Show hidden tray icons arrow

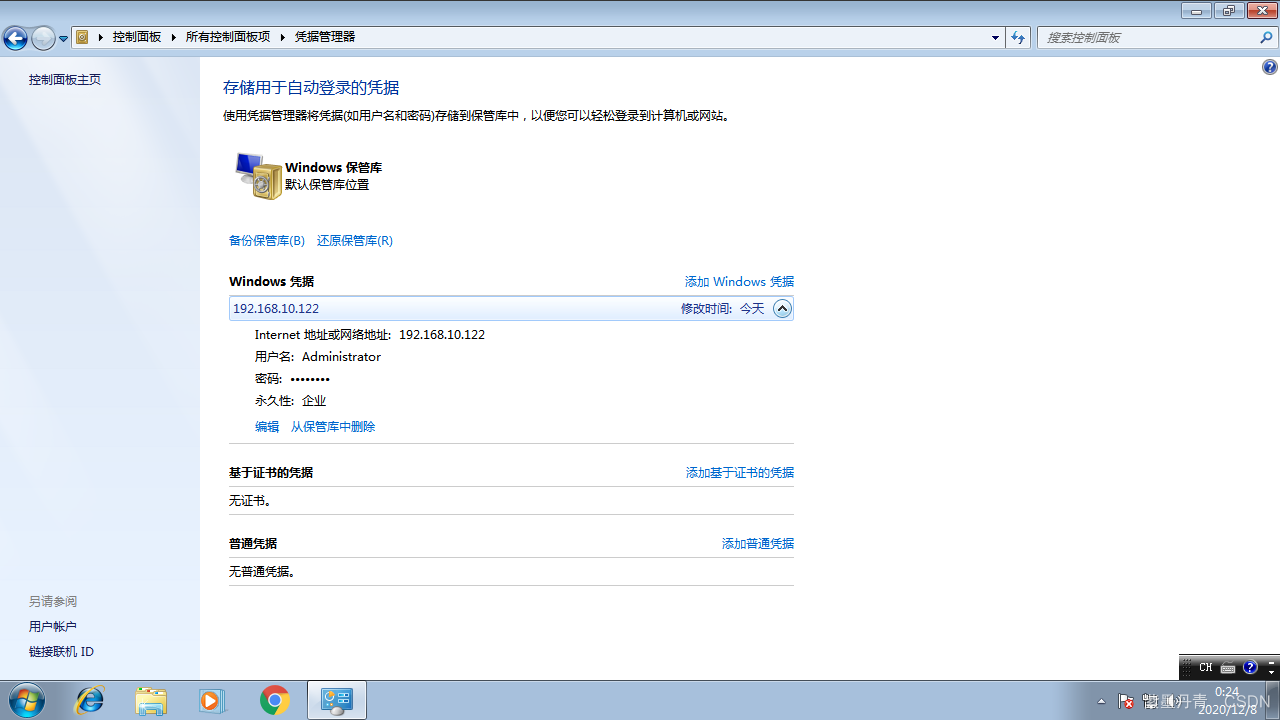[x=1101, y=701]
